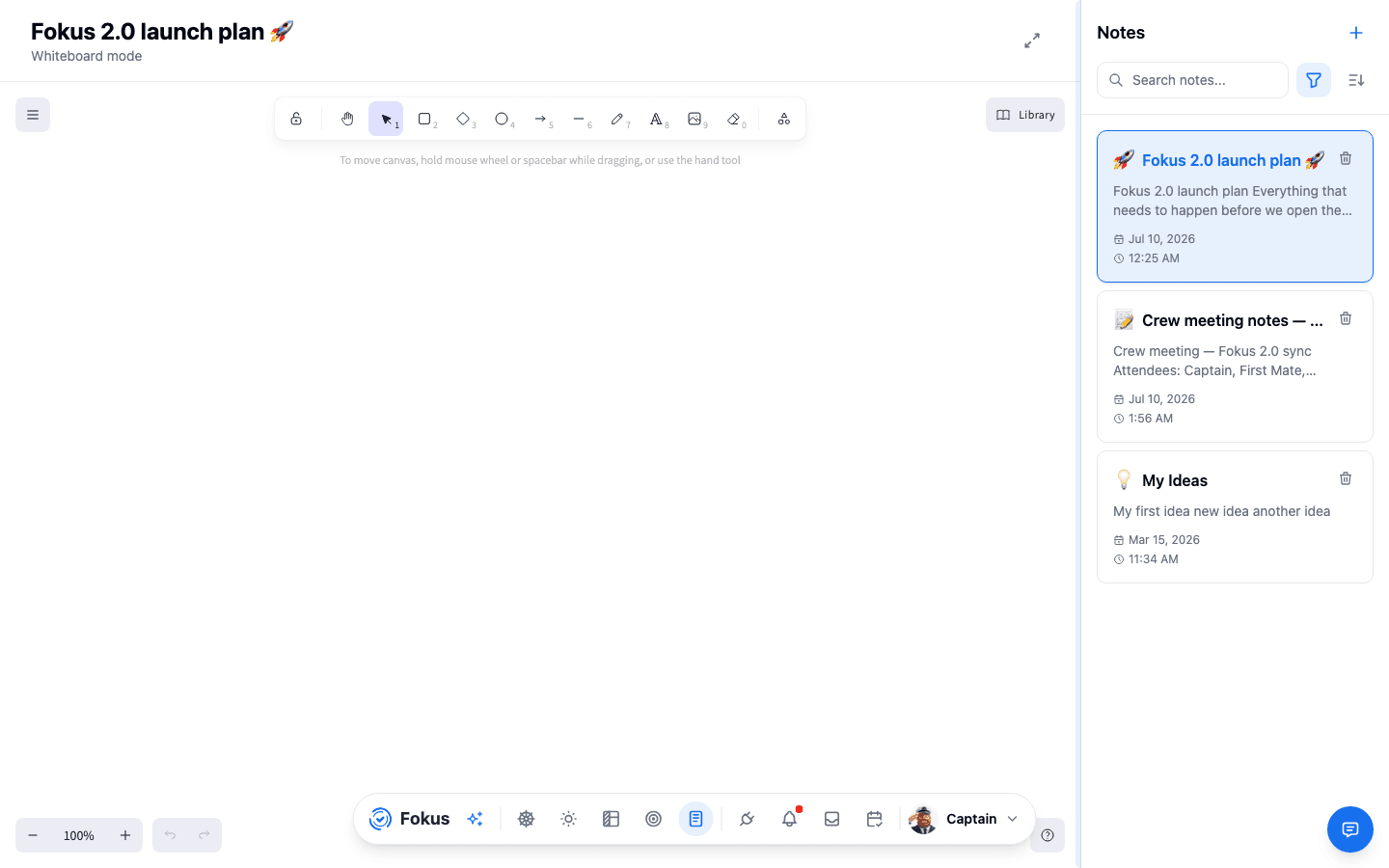Viewport: 1389px width, 868px height.
Task: Toggle the canvas lock tool
Action: click(296, 119)
